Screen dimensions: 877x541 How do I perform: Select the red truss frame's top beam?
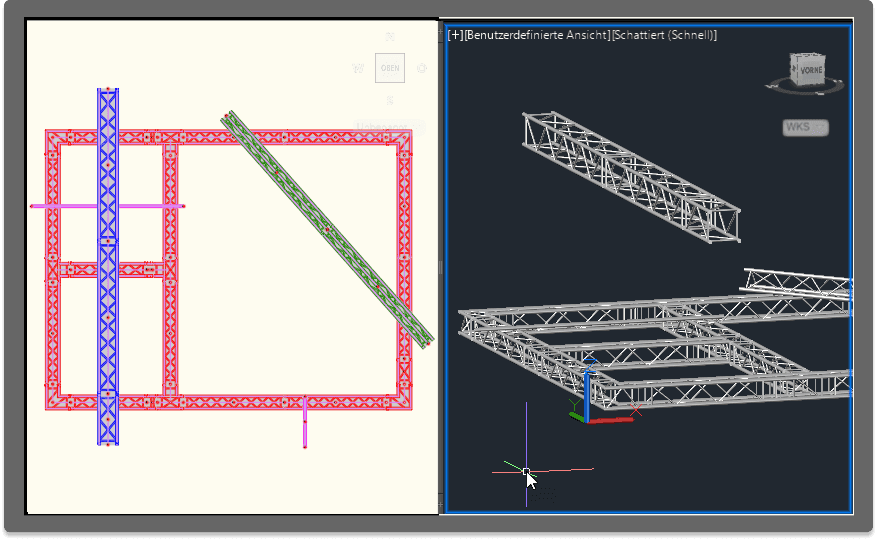point(280,137)
